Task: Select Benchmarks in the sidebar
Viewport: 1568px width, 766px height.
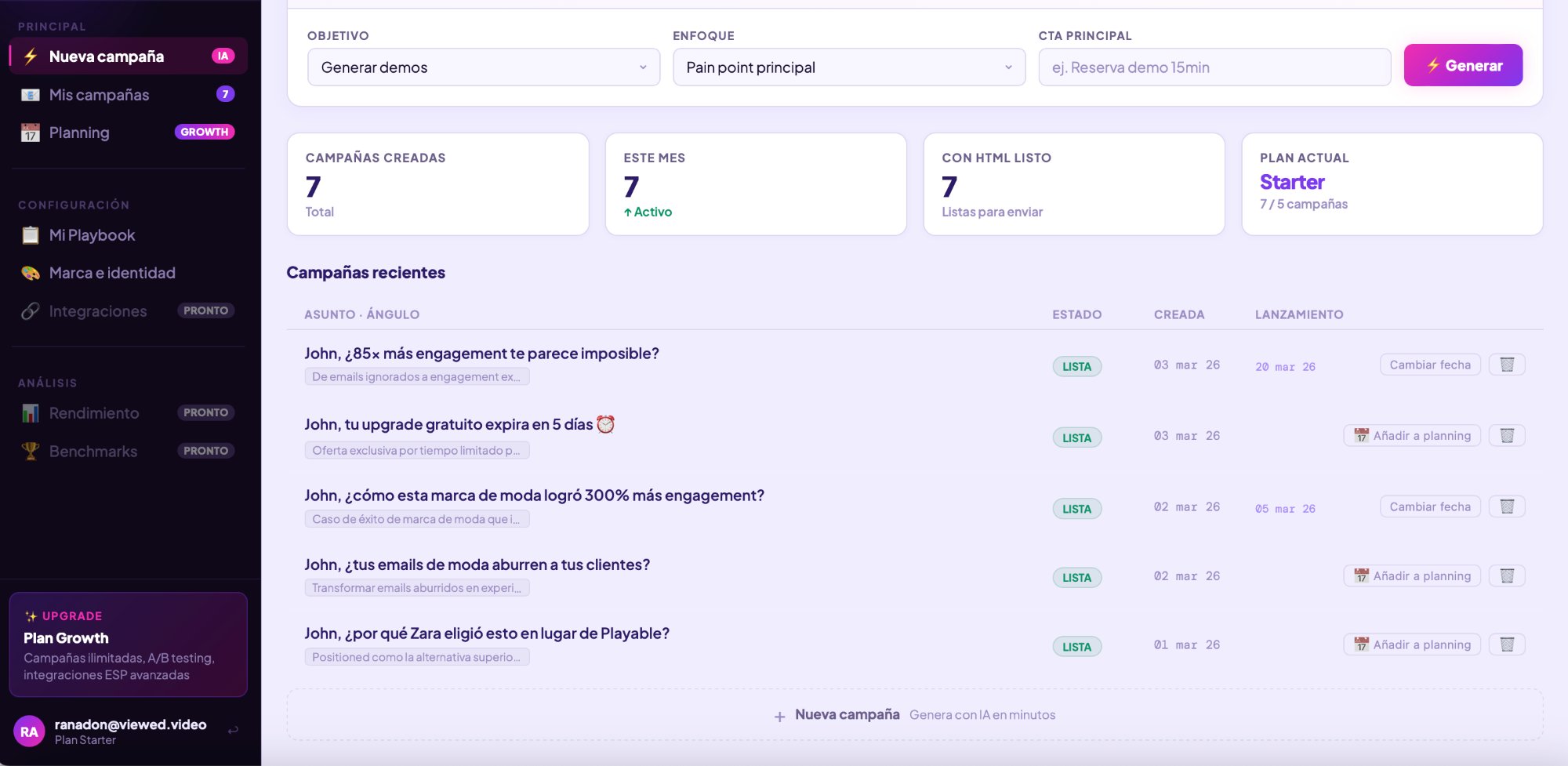Action: (x=129, y=451)
